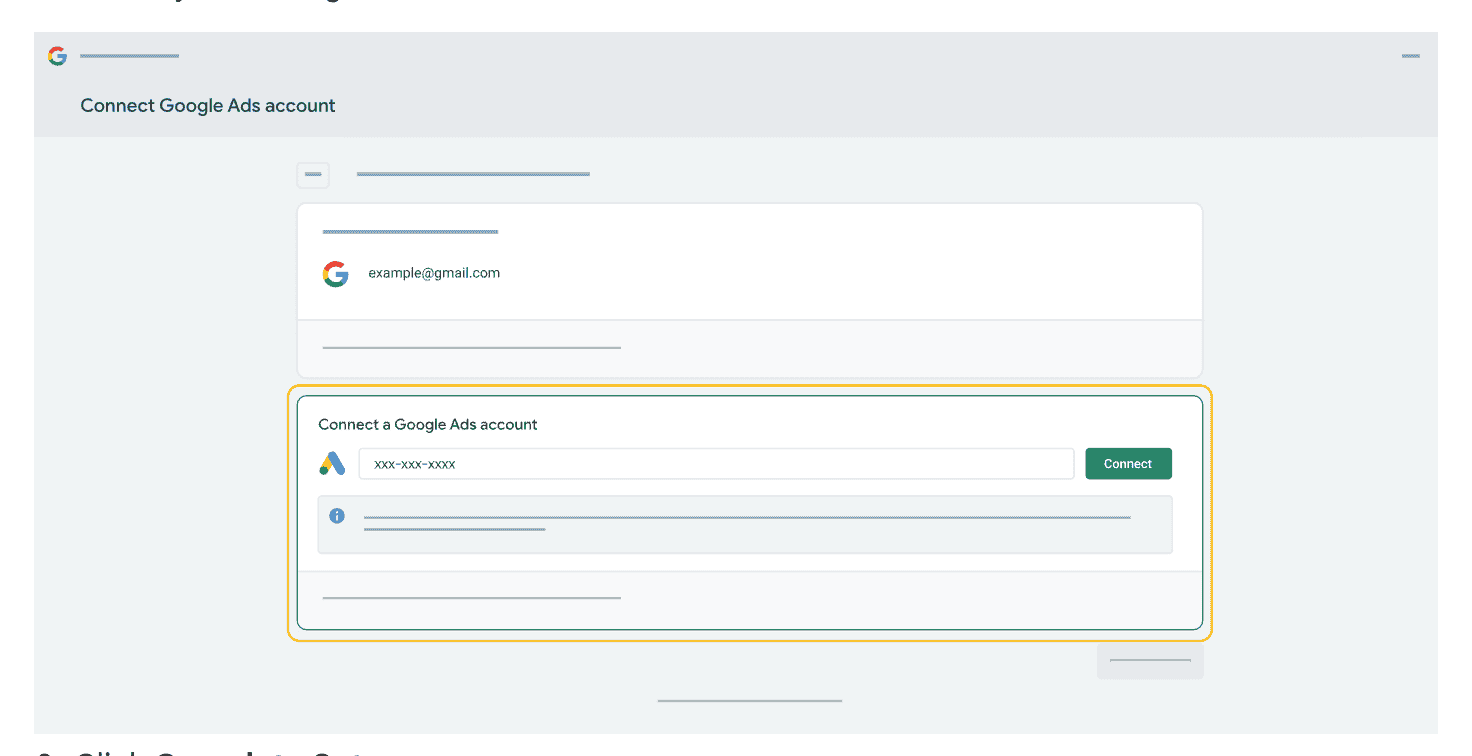Viewport: 1472px width, 756px height.
Task: Click the Google Ads logo icon
Action: [333, 464]
